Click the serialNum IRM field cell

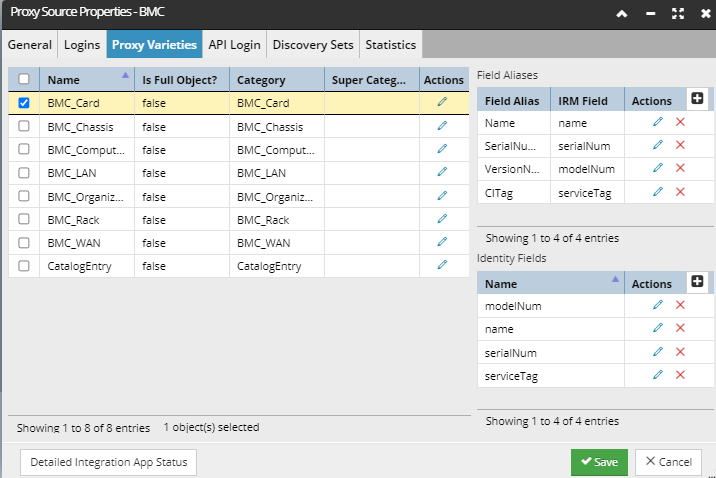pyautogui.click(x=587, y=146)
